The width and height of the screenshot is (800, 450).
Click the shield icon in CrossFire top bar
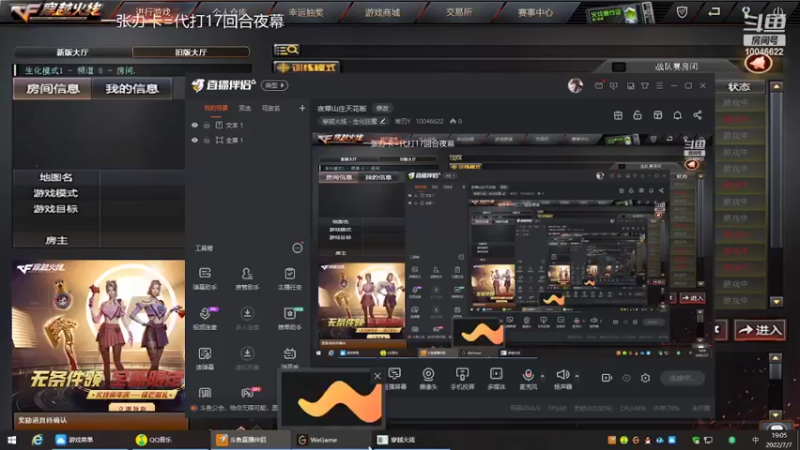coord(682,12)
